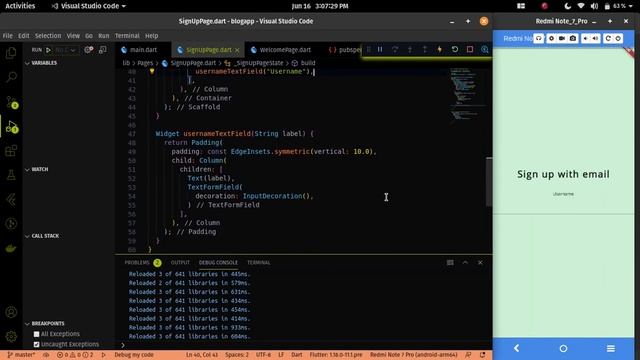
Task: Open the Activities overview
Action: [x=20, y=6]
